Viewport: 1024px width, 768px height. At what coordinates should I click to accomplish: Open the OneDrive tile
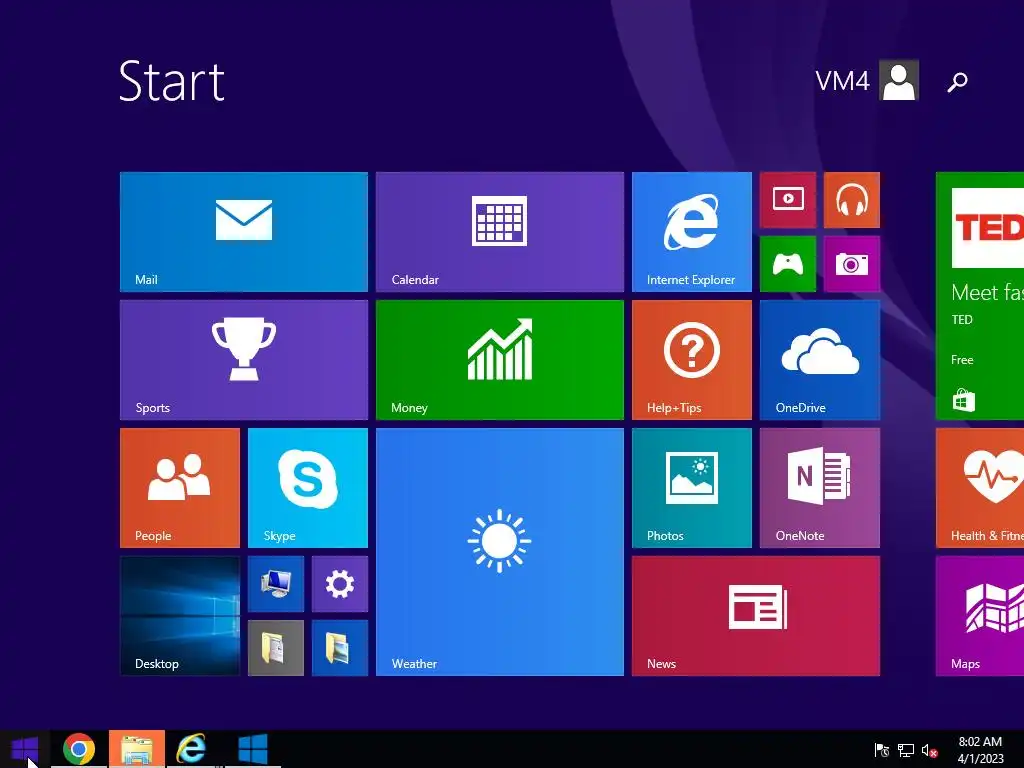(x=820, y=360)
